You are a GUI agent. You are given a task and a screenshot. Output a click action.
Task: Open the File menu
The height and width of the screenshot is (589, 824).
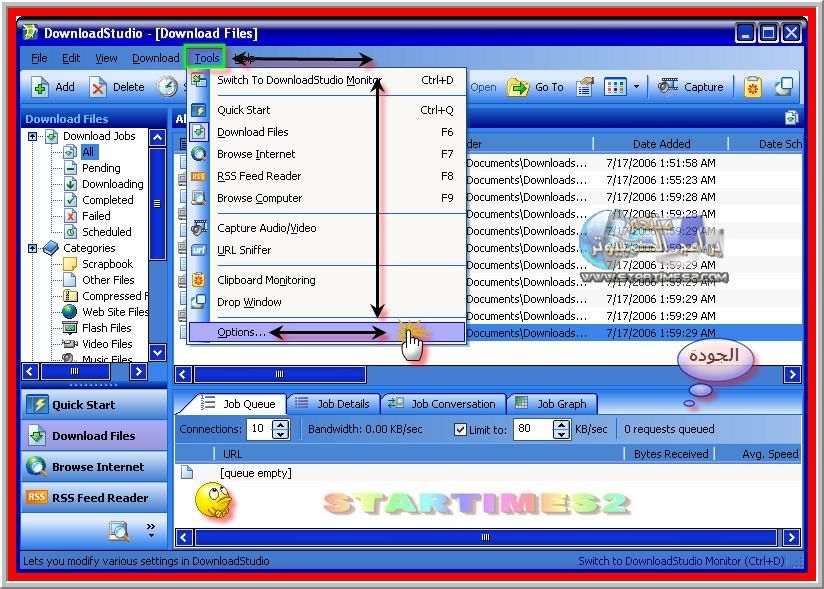pos(39,58)
